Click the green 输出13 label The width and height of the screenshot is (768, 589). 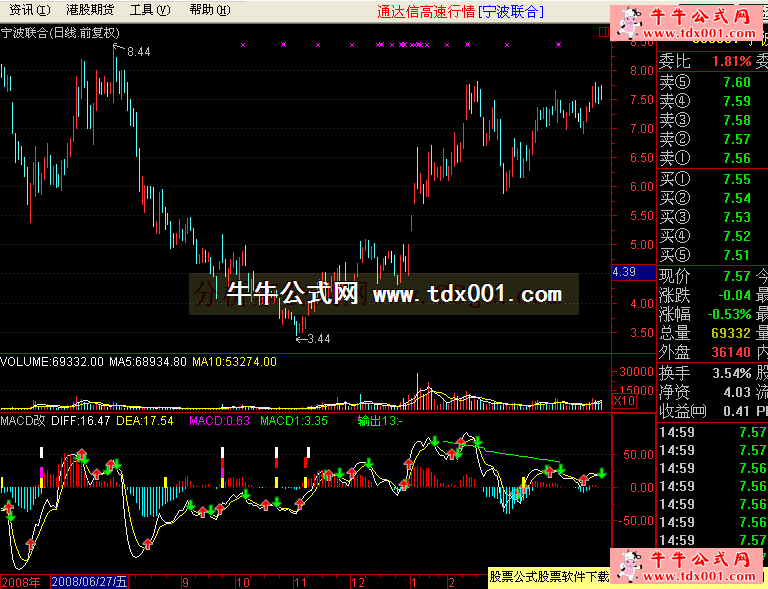[380, 421]
